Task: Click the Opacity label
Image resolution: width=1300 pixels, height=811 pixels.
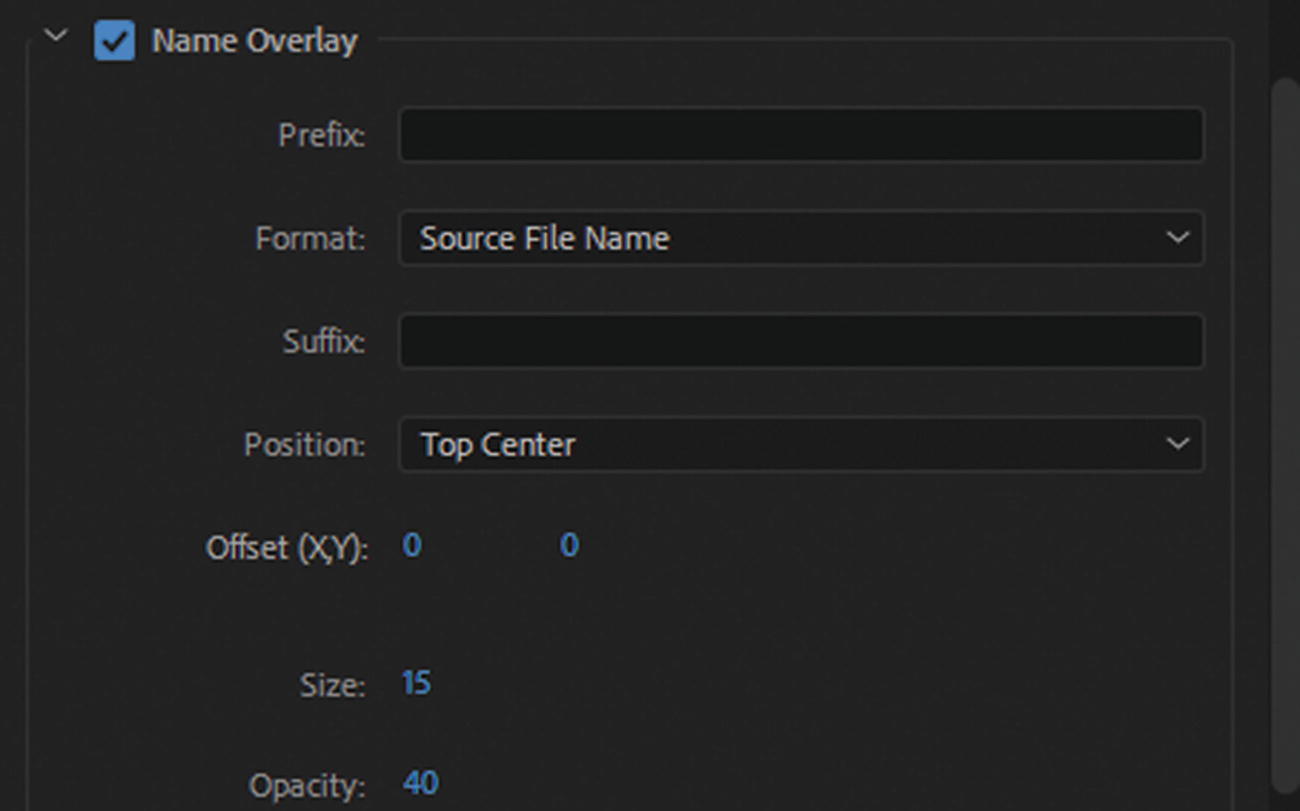Action: click(x=307, y=787)
